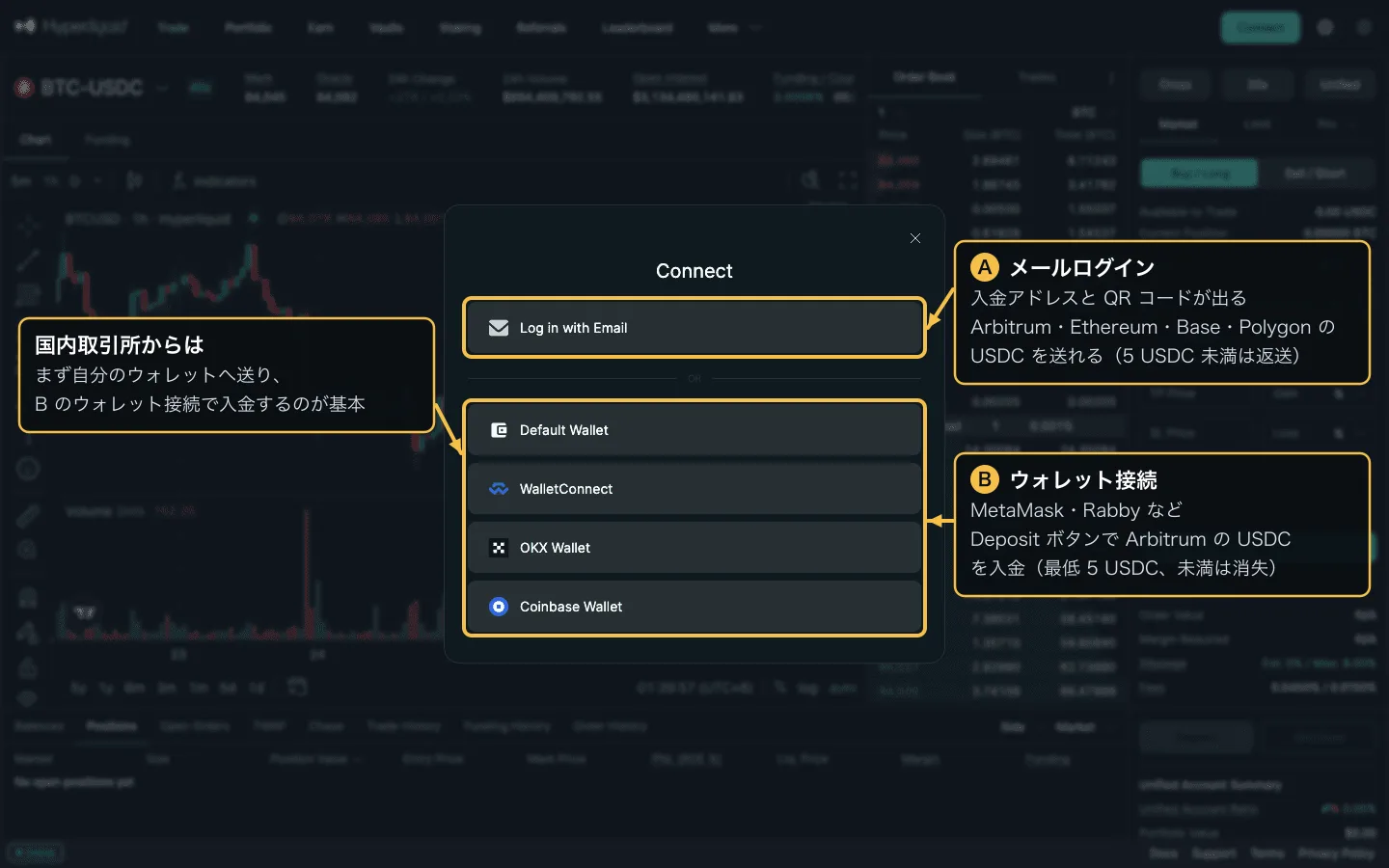Click the green Connect button in header
1389x868 pixels.
[x=1260, y=28]
